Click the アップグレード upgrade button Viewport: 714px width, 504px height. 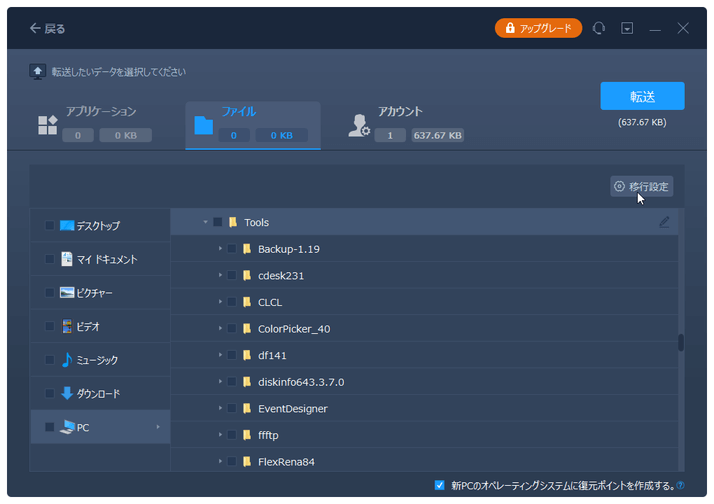(x=538, y=28)
